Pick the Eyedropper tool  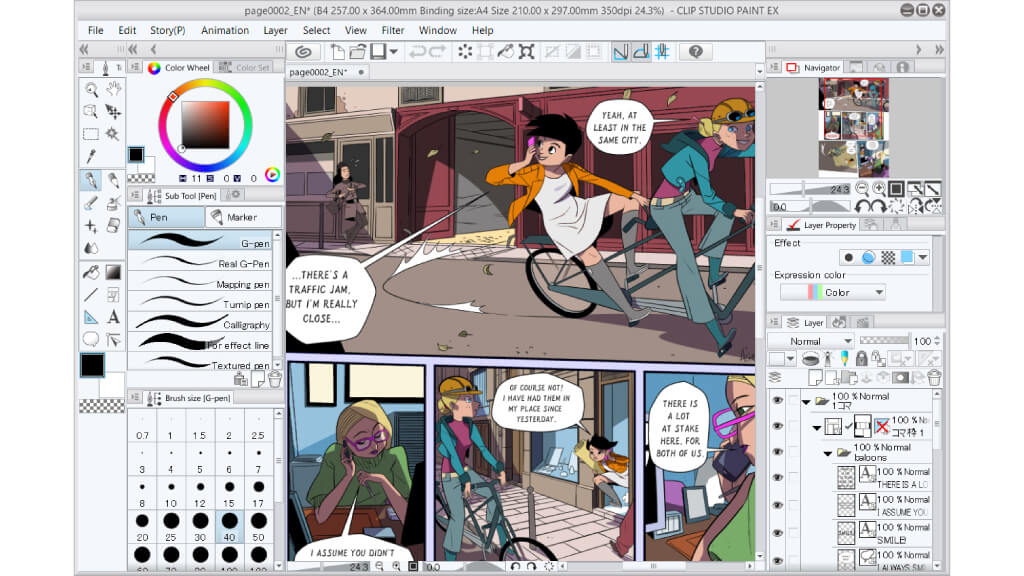tap(91, 156)
